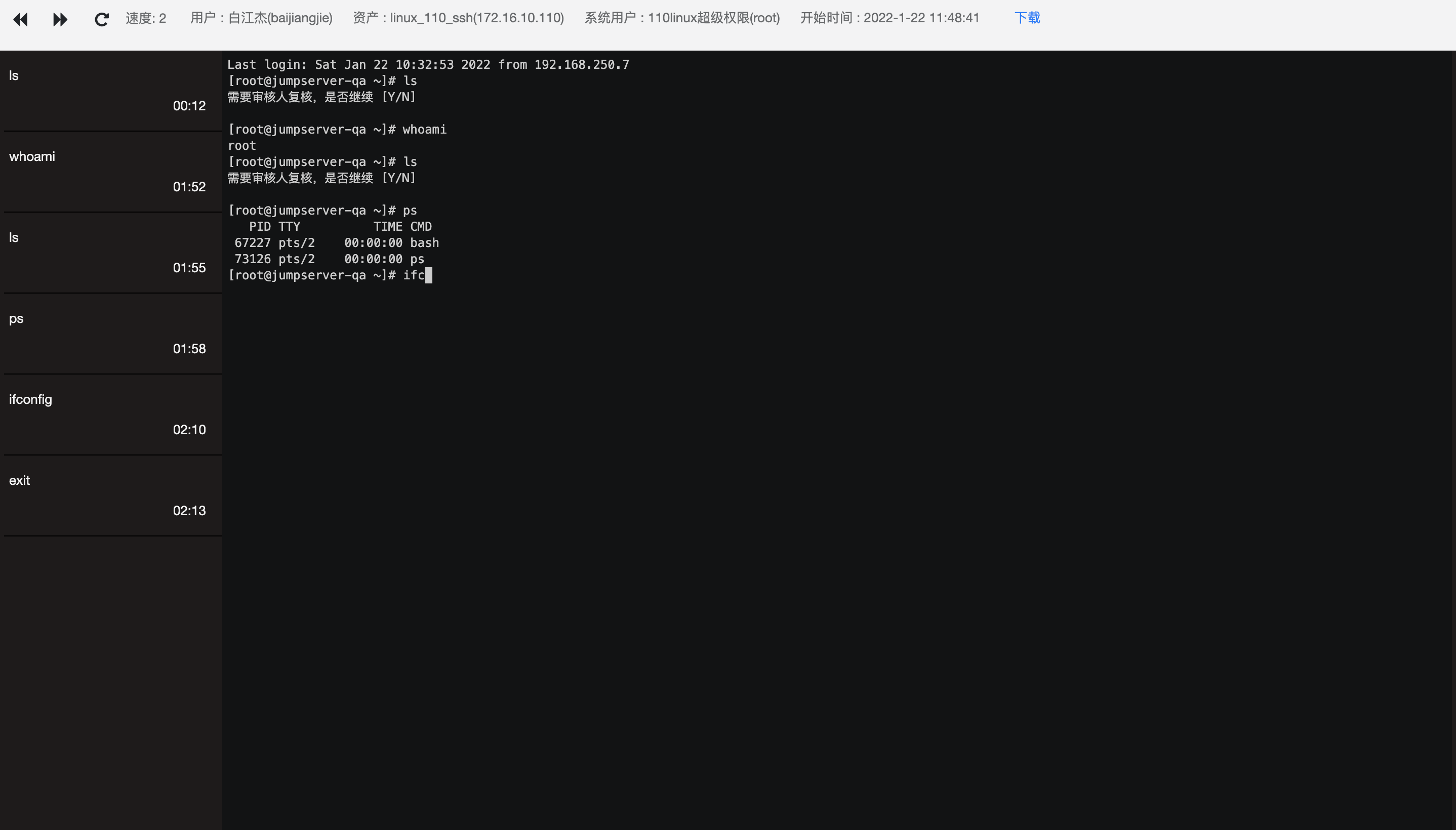Click the 01:52 timestamp

coord(189,187)
